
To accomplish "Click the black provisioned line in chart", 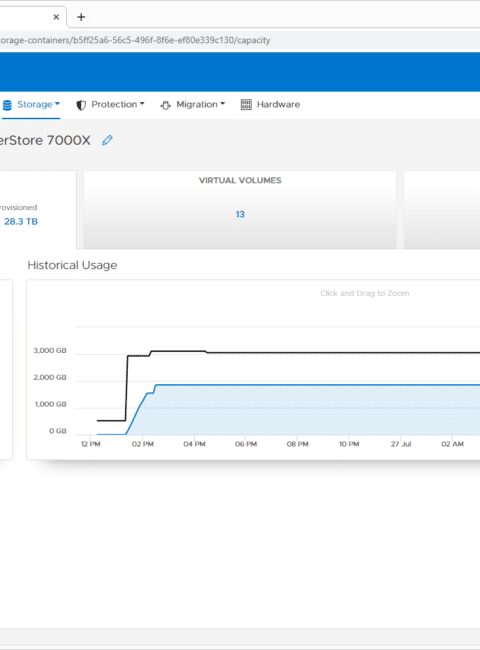I will click(332, 353).
